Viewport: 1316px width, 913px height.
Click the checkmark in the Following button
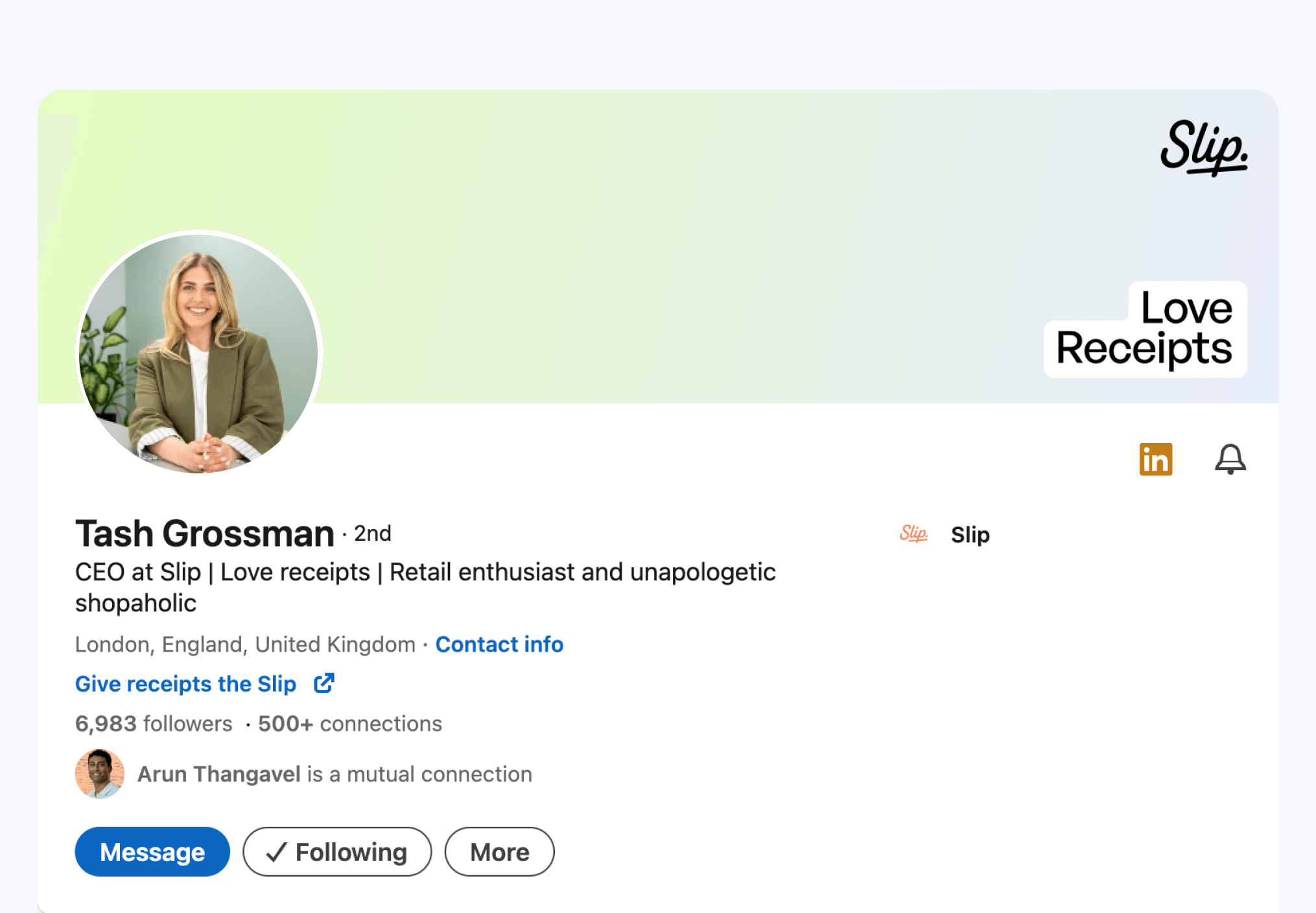click(x=276, y=852)
